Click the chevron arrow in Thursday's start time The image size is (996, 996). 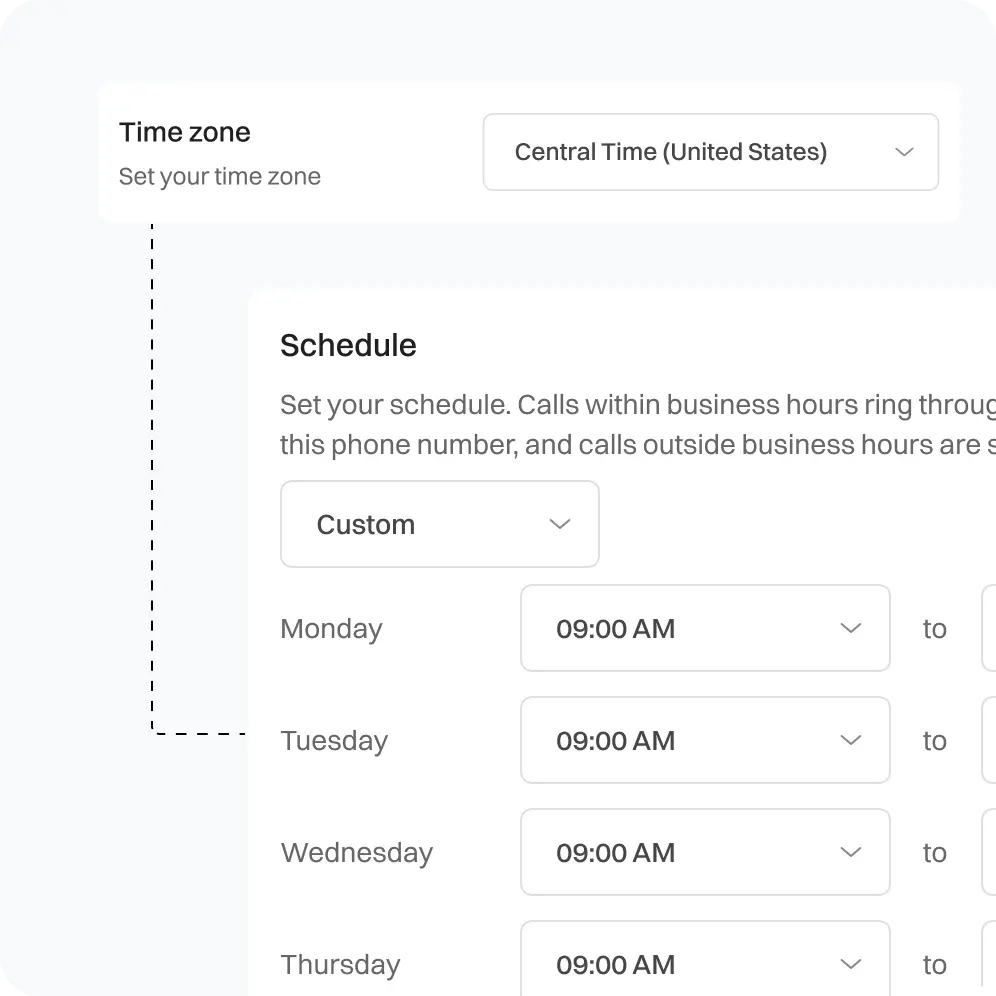tap(851, 964)
